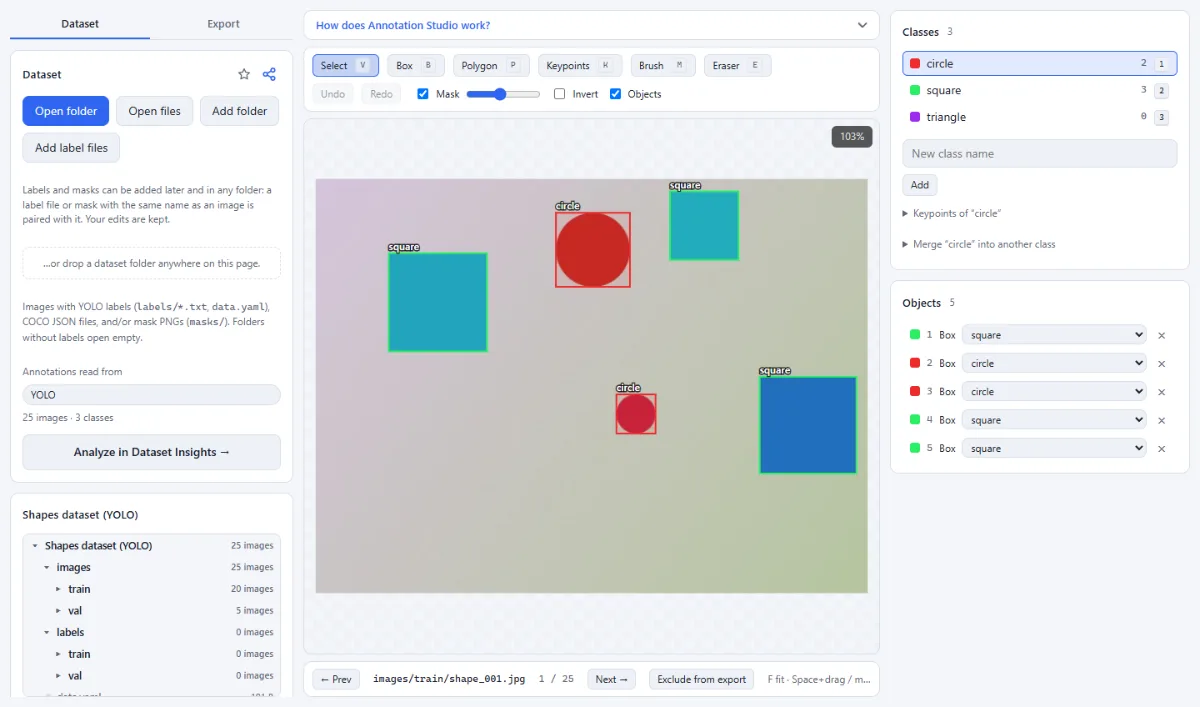This screenshot has width=1200, height=707.
Task: Click the drop a dataset folder zone
Action: [x=152, y=263]
